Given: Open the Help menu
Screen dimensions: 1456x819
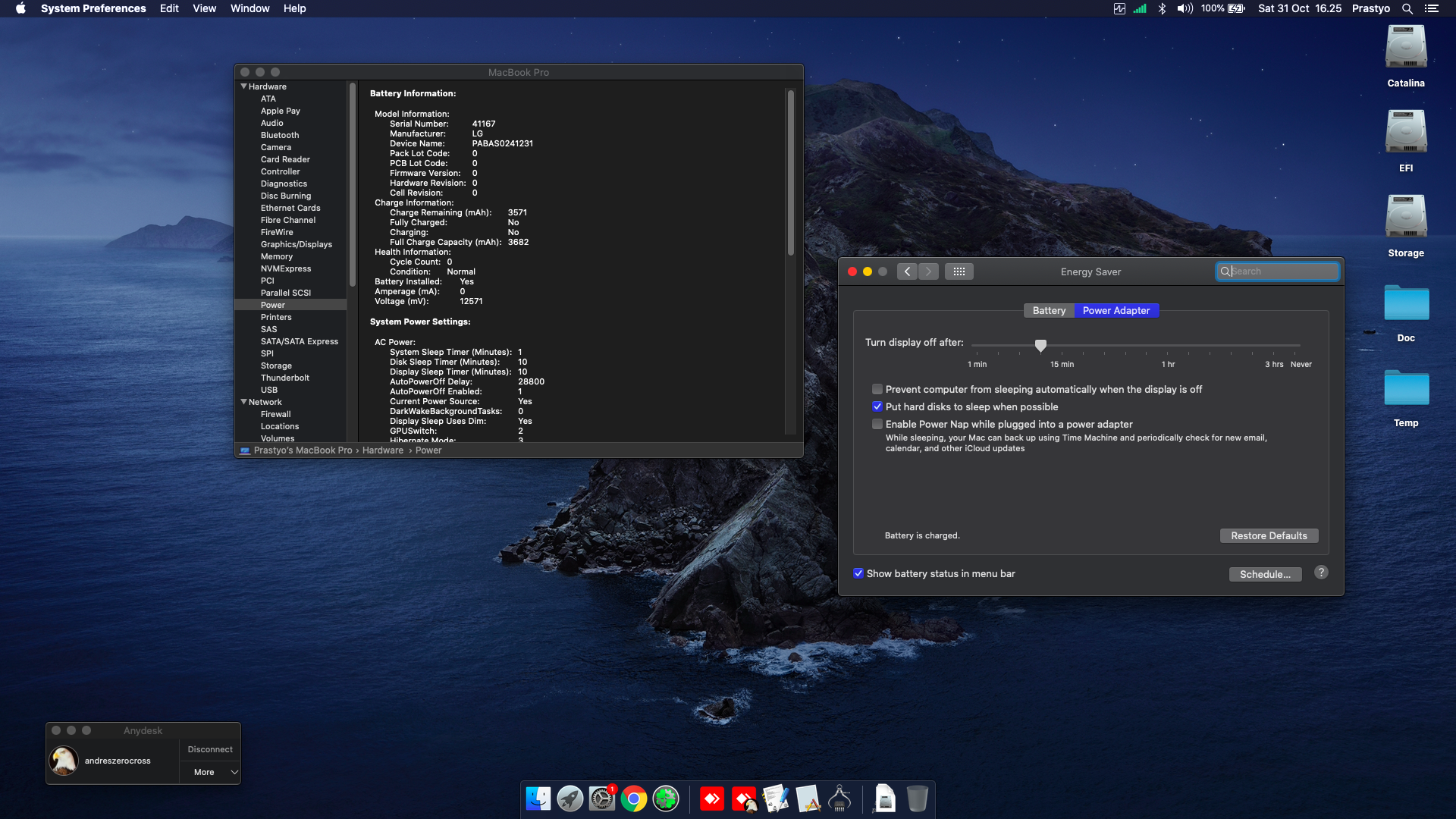Looking at the screenshot, I should (x=294, y=8).
